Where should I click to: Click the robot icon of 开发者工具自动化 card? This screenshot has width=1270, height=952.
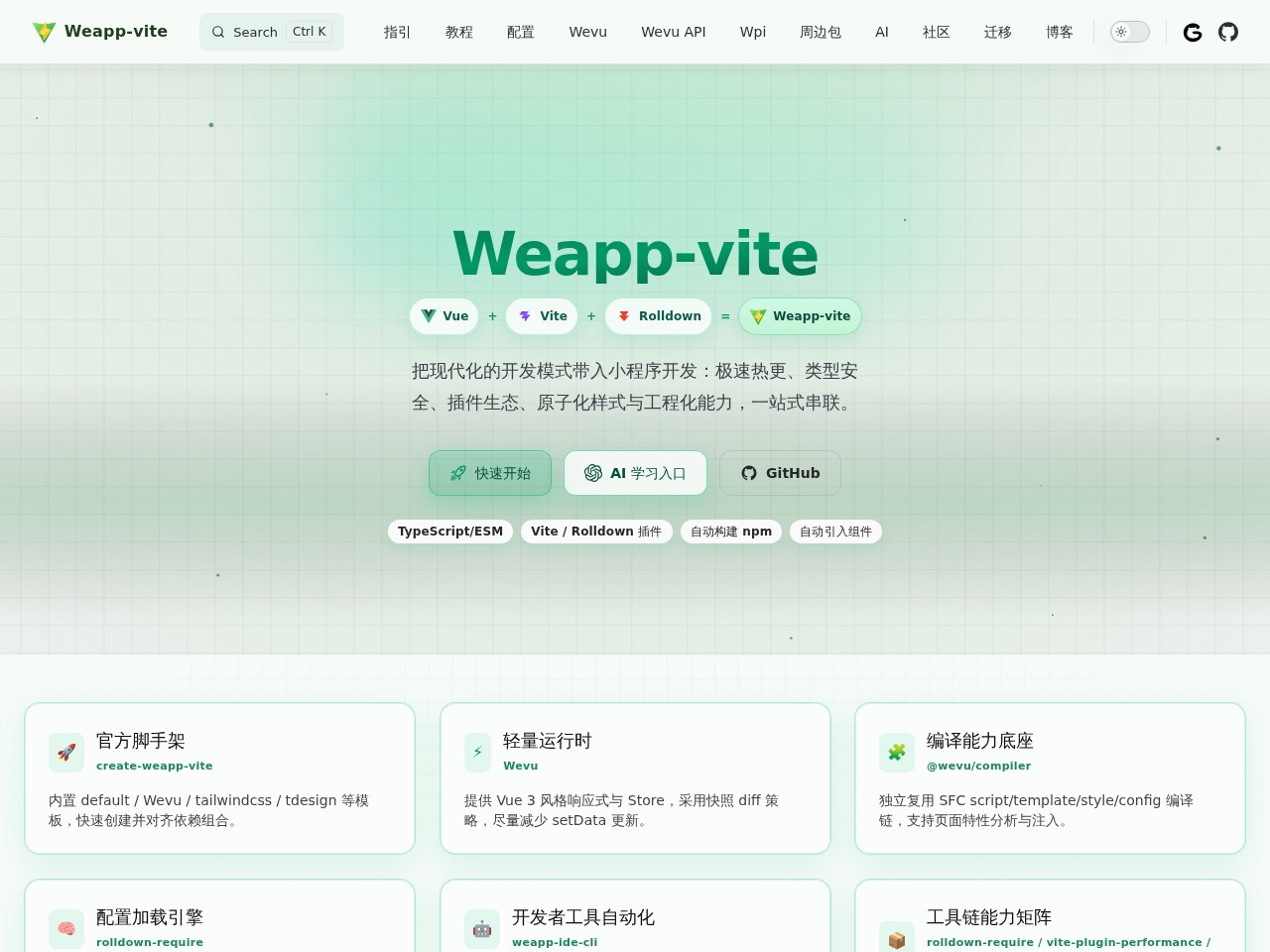[x=482, y=929]
